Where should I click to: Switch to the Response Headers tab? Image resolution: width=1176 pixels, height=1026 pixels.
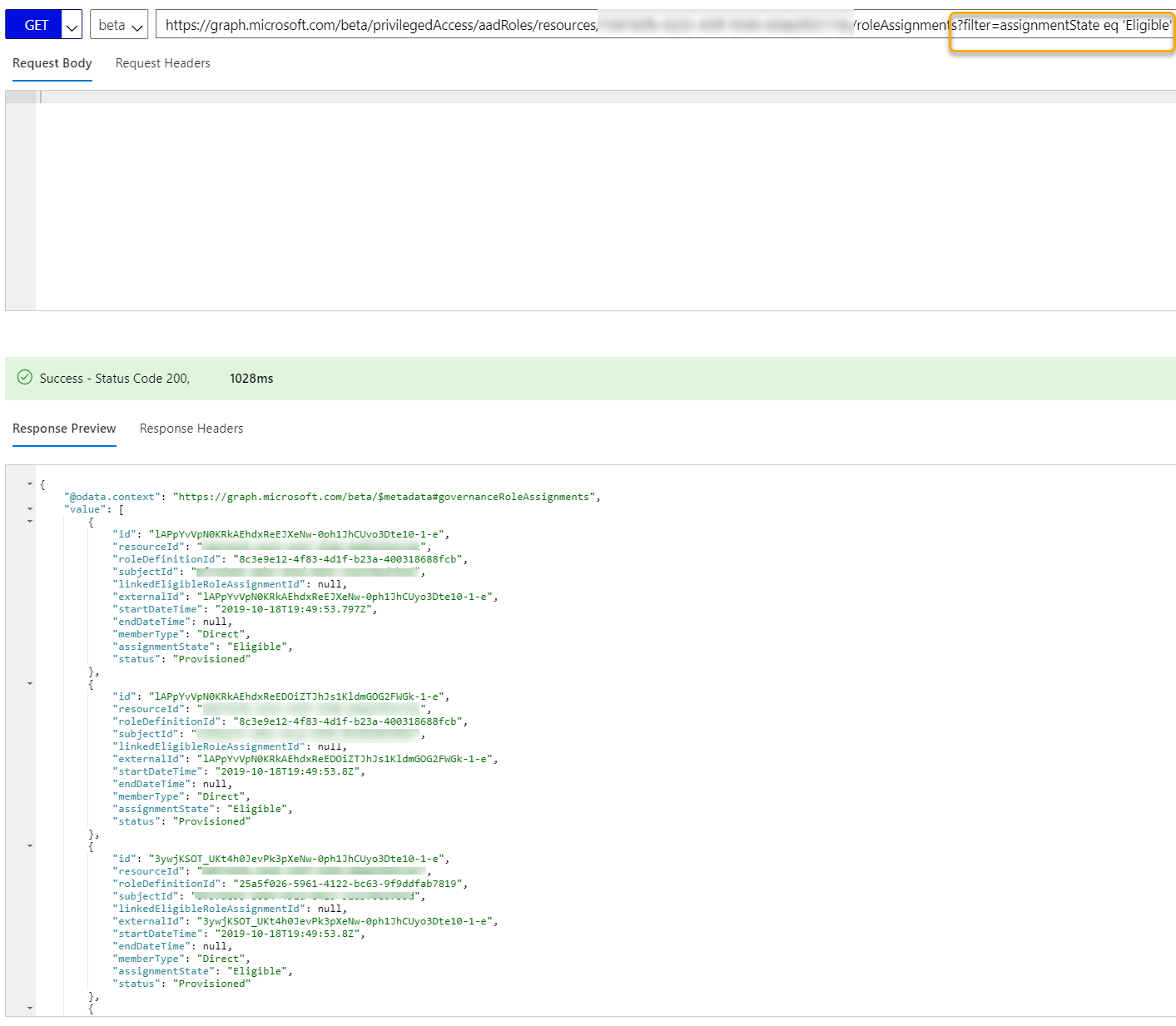pyautogui.click(x=191, y=428)
